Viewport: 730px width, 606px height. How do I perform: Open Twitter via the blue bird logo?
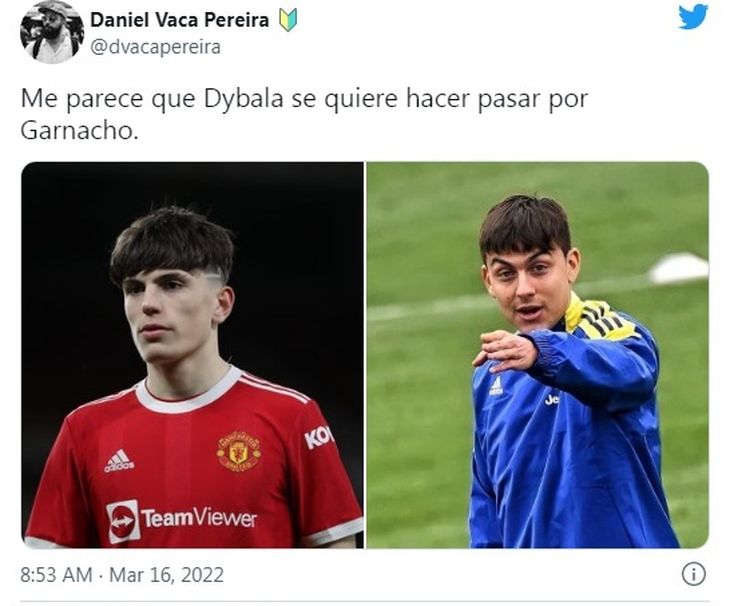click(693, 17)
